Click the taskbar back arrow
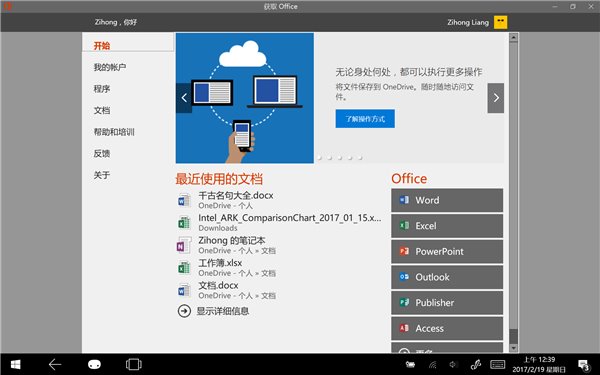The width and height of the screenshot is (600, 375). (x=55, y=364)
